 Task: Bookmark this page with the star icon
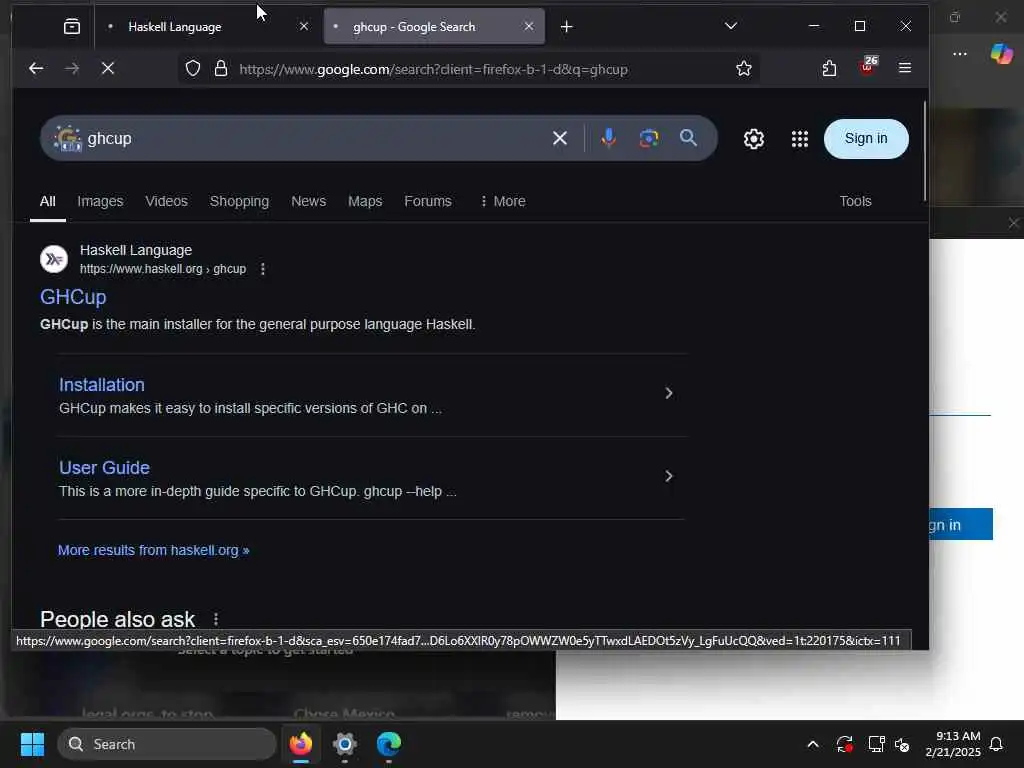click(x=743, y=68)
